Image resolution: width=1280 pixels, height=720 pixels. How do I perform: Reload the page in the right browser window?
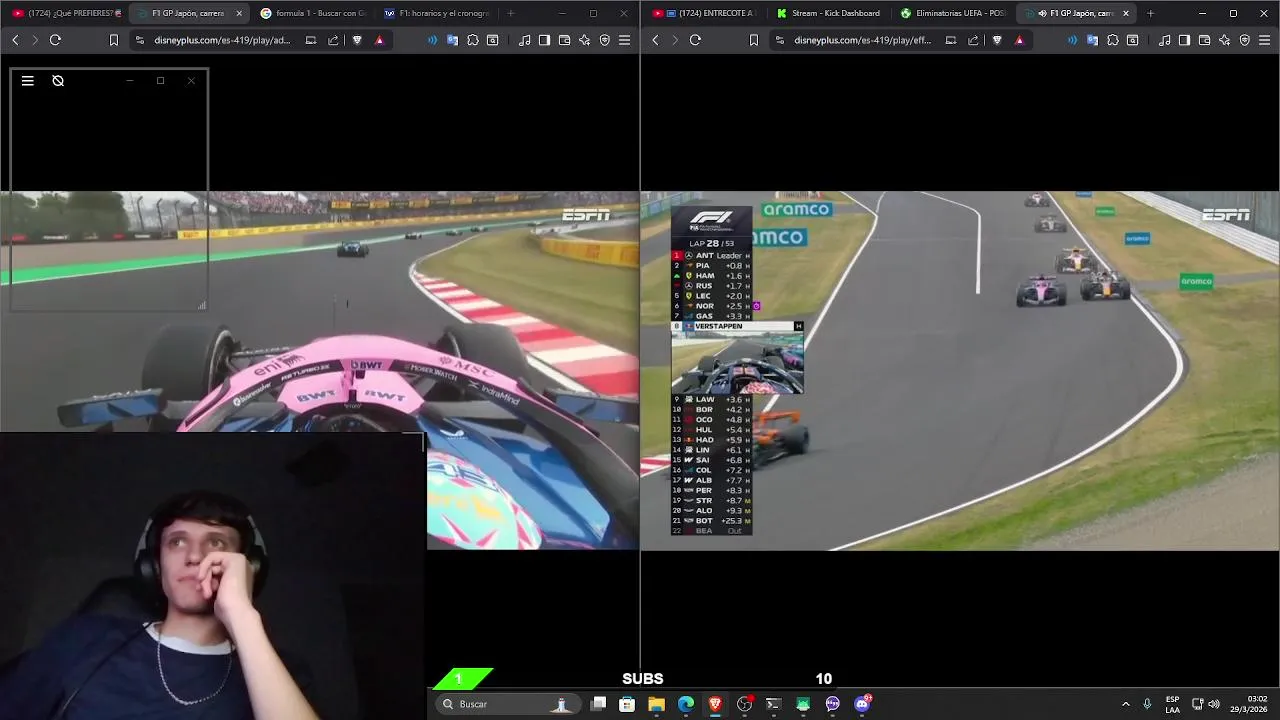(695, 40)
